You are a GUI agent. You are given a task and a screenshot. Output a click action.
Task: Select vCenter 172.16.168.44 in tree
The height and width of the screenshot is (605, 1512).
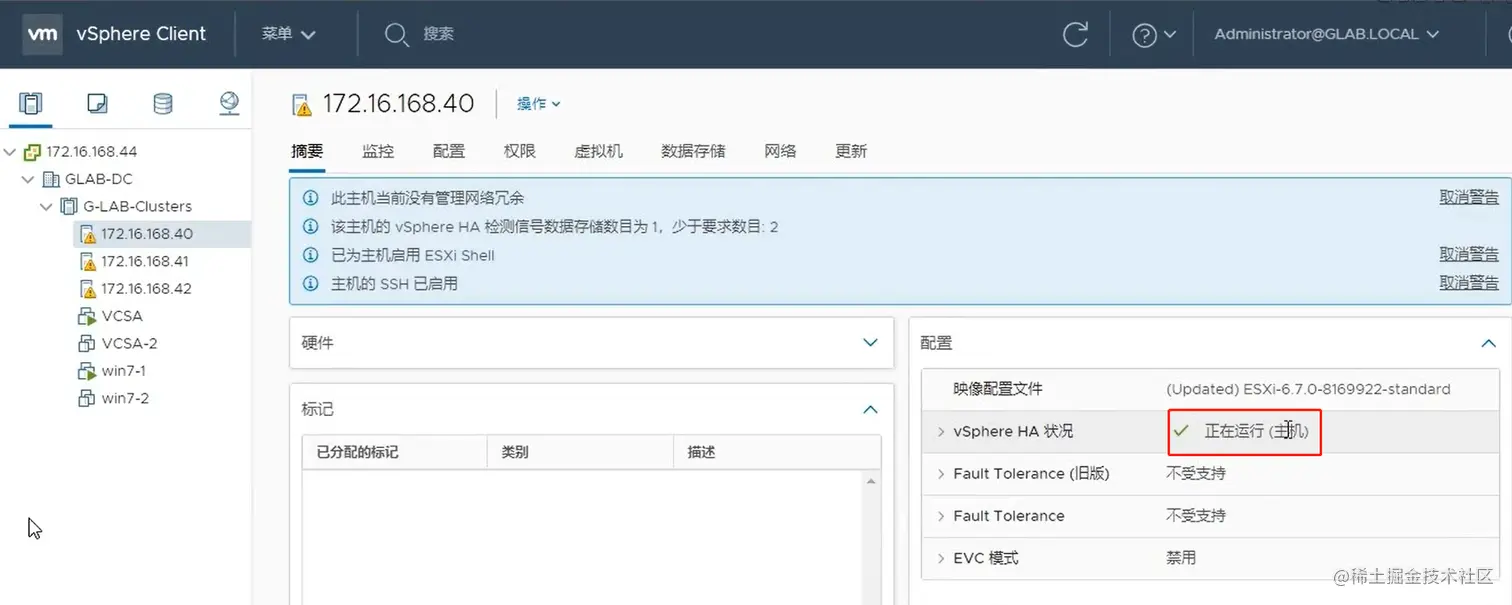click(91, 152)
